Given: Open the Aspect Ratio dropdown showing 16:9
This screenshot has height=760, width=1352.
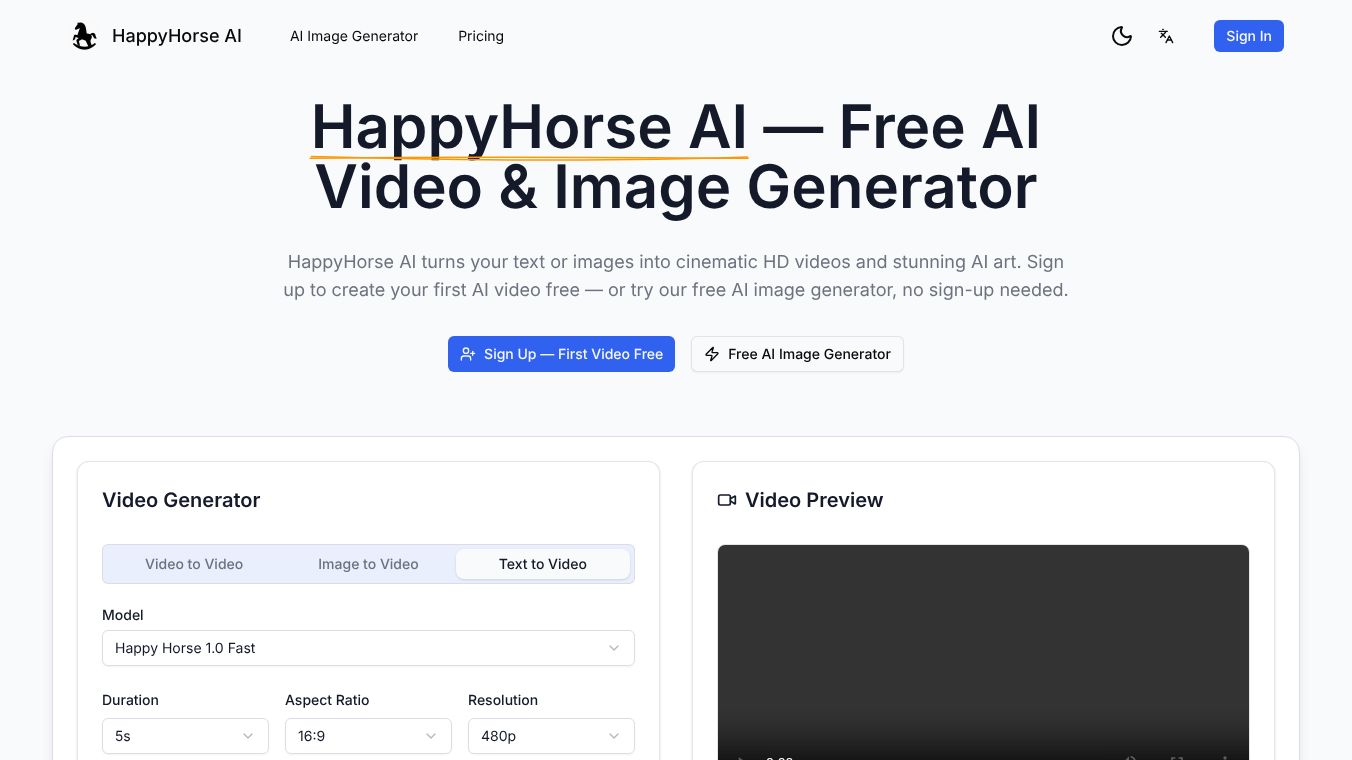Looking at the screenshot, I should [x=368, y=736].
